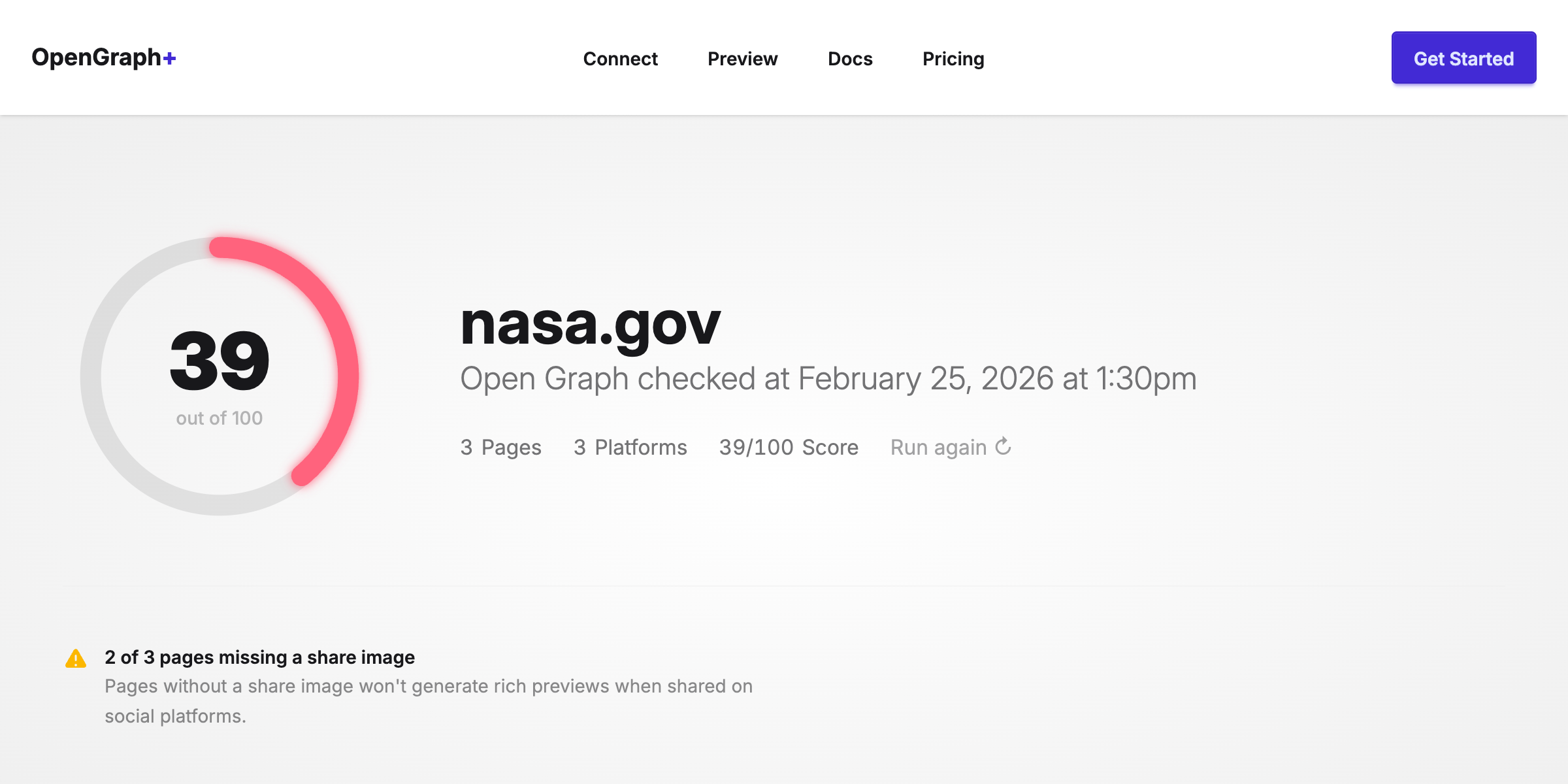Click the plus symbol in OpenGraph+ logo
Screen dimensions: 1568x784
[x=171, y=58]
